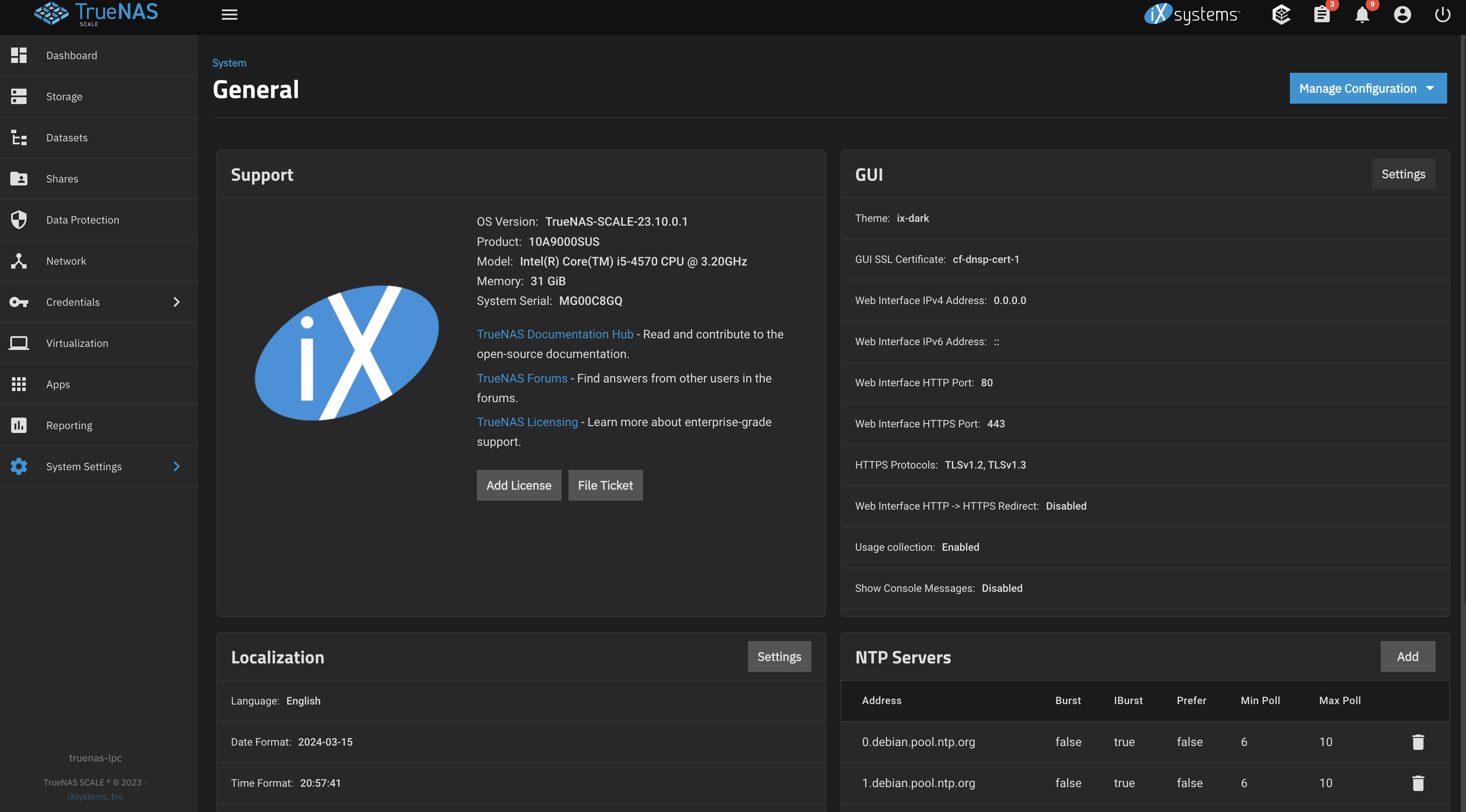This screenshot has width=1466, height=812.
Task: Open GUI card Settings
Action: coord(1403,174)
